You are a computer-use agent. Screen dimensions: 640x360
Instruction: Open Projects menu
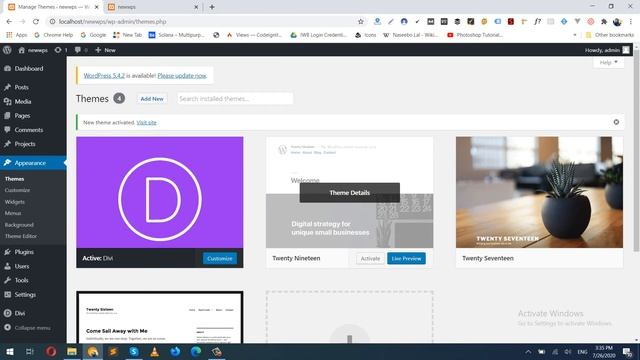click(24, 144)
